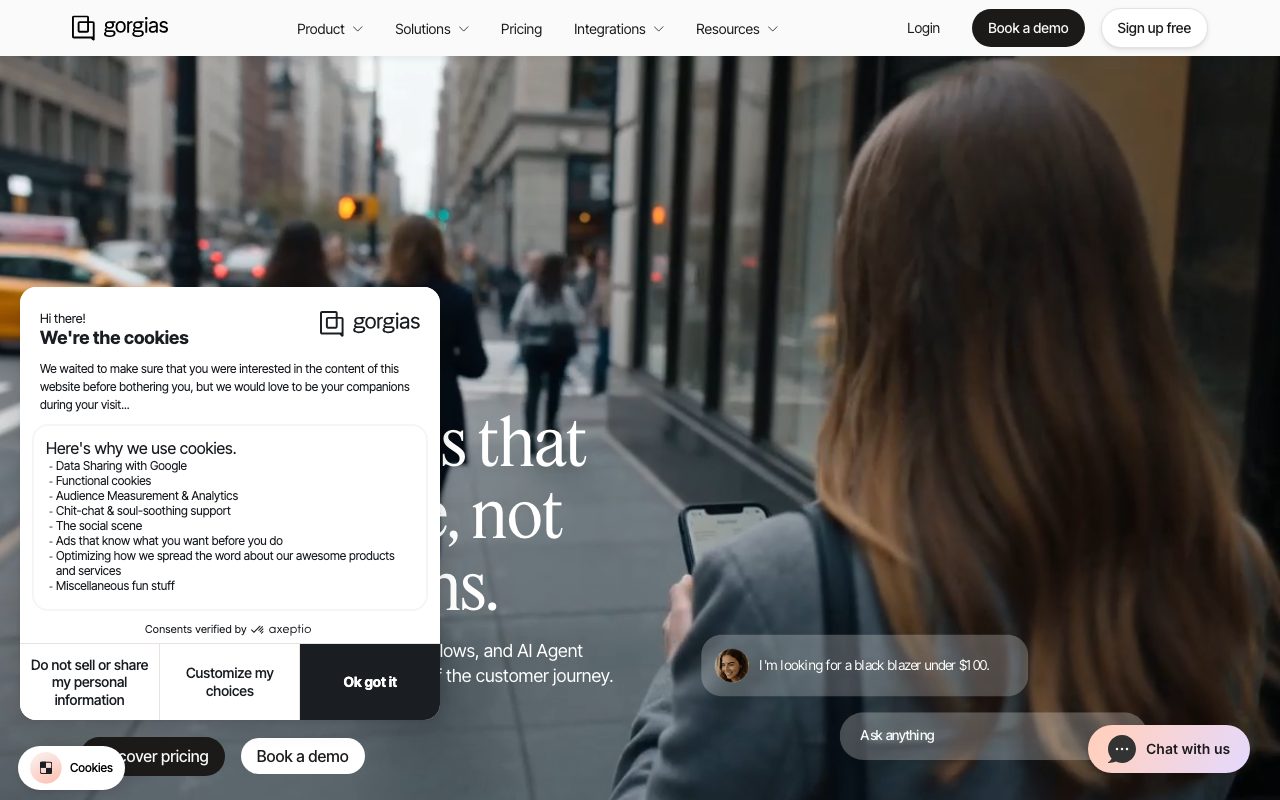Click 'Here's why we use cookies.' heading
This screenshot has width=1280, height=800.
(x=141, y=448)
